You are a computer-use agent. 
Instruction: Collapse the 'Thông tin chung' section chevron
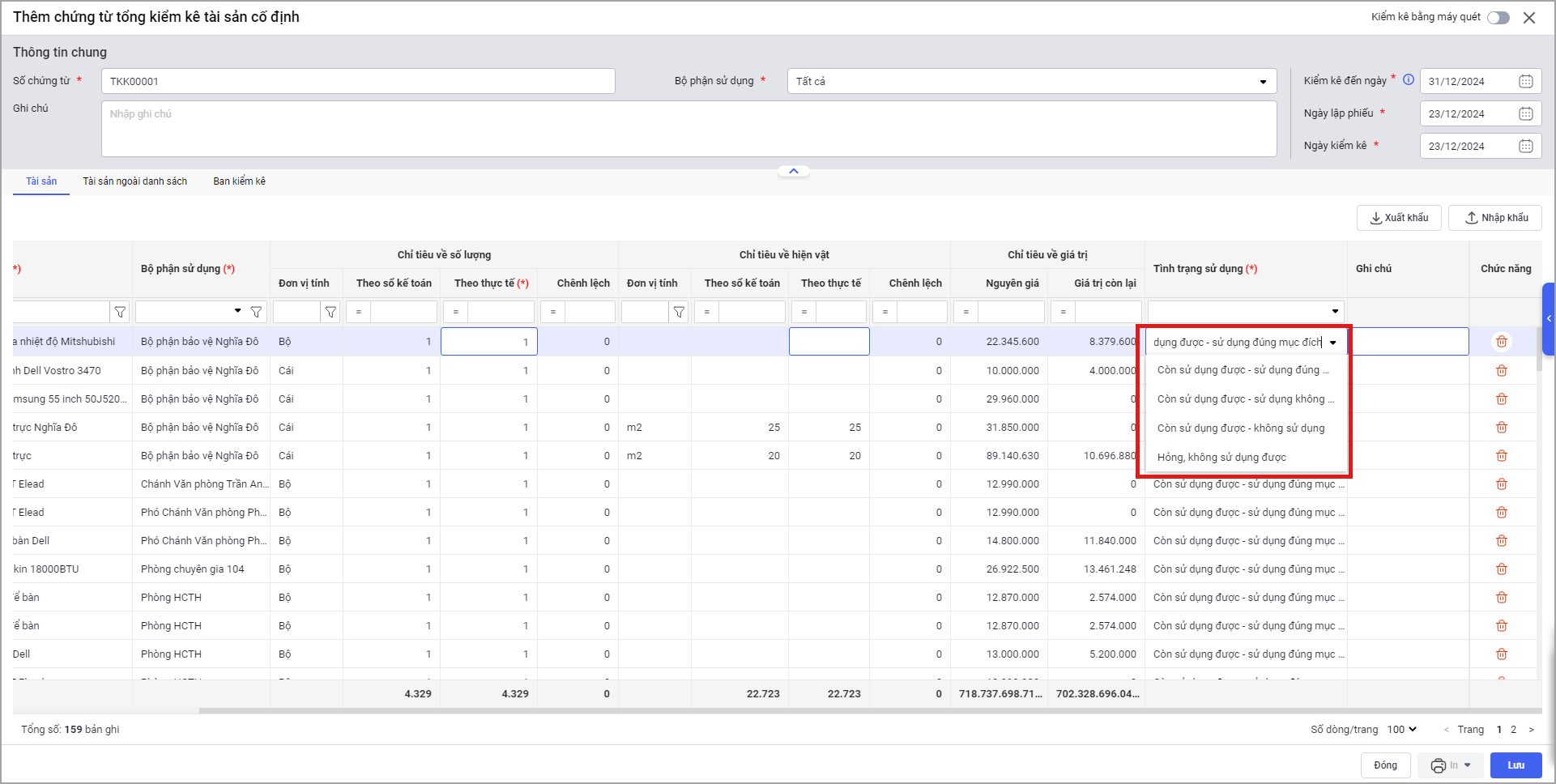[x=793, y=171]
